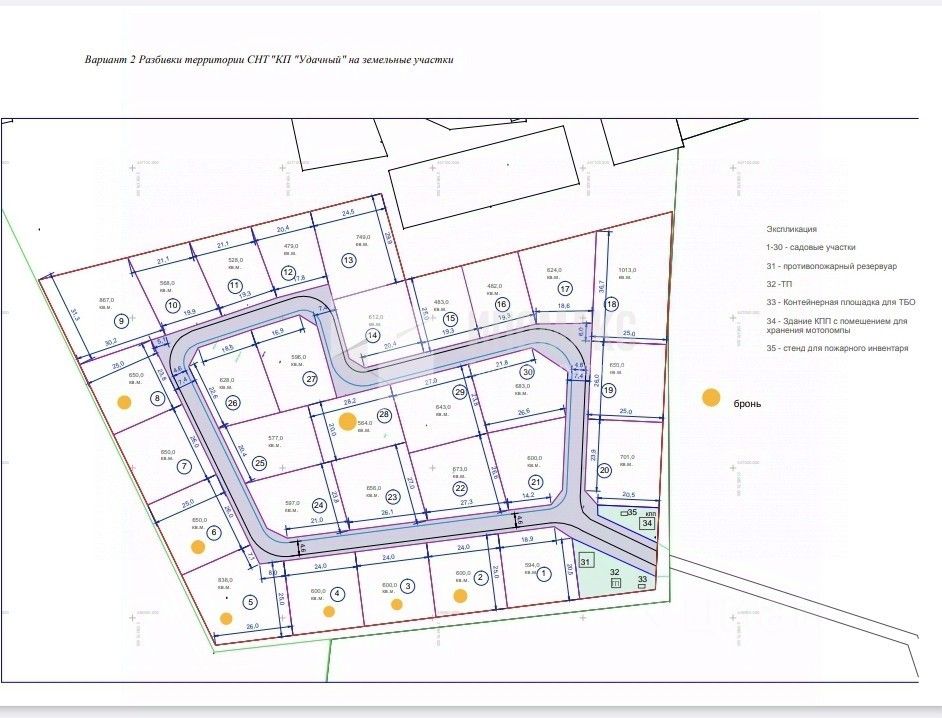
Task: Click the legend line '1-30 - садовые участки'
Action: click(x=810, y=247)
